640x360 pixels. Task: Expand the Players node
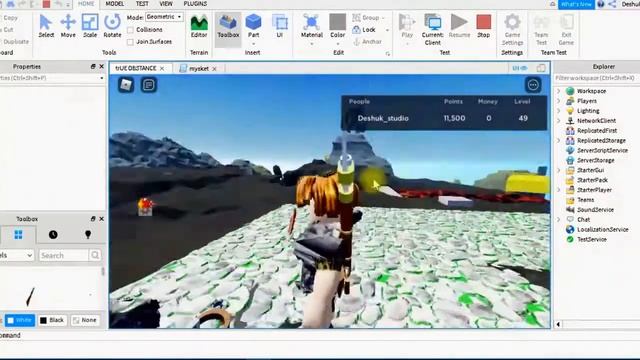559,101
